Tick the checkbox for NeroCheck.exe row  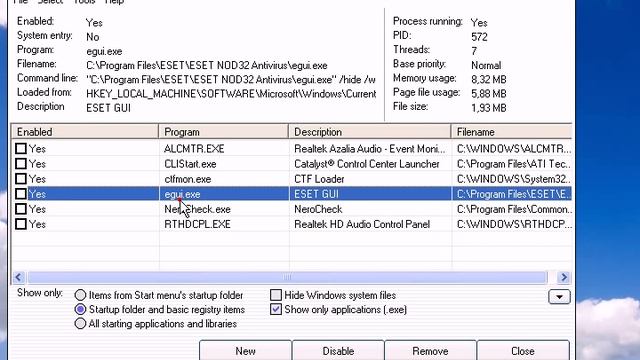click(x=21, y=209)
